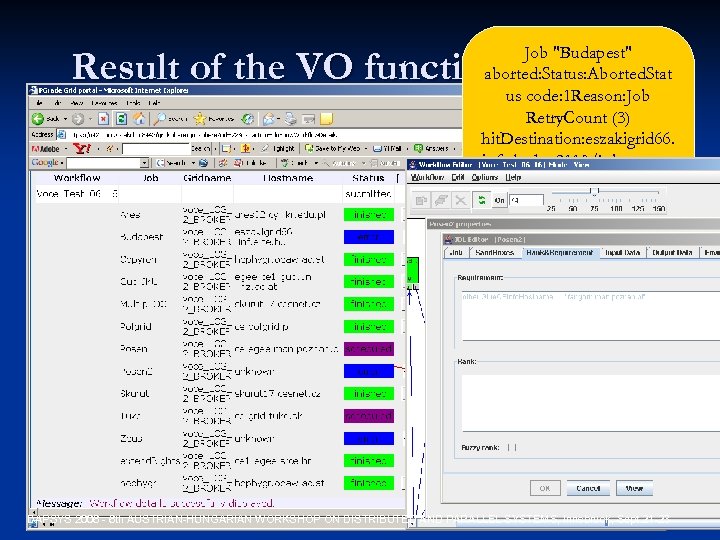Click the Back arrow in Internet Explorer
Screen dimensions: 720x540
point(38,119)
